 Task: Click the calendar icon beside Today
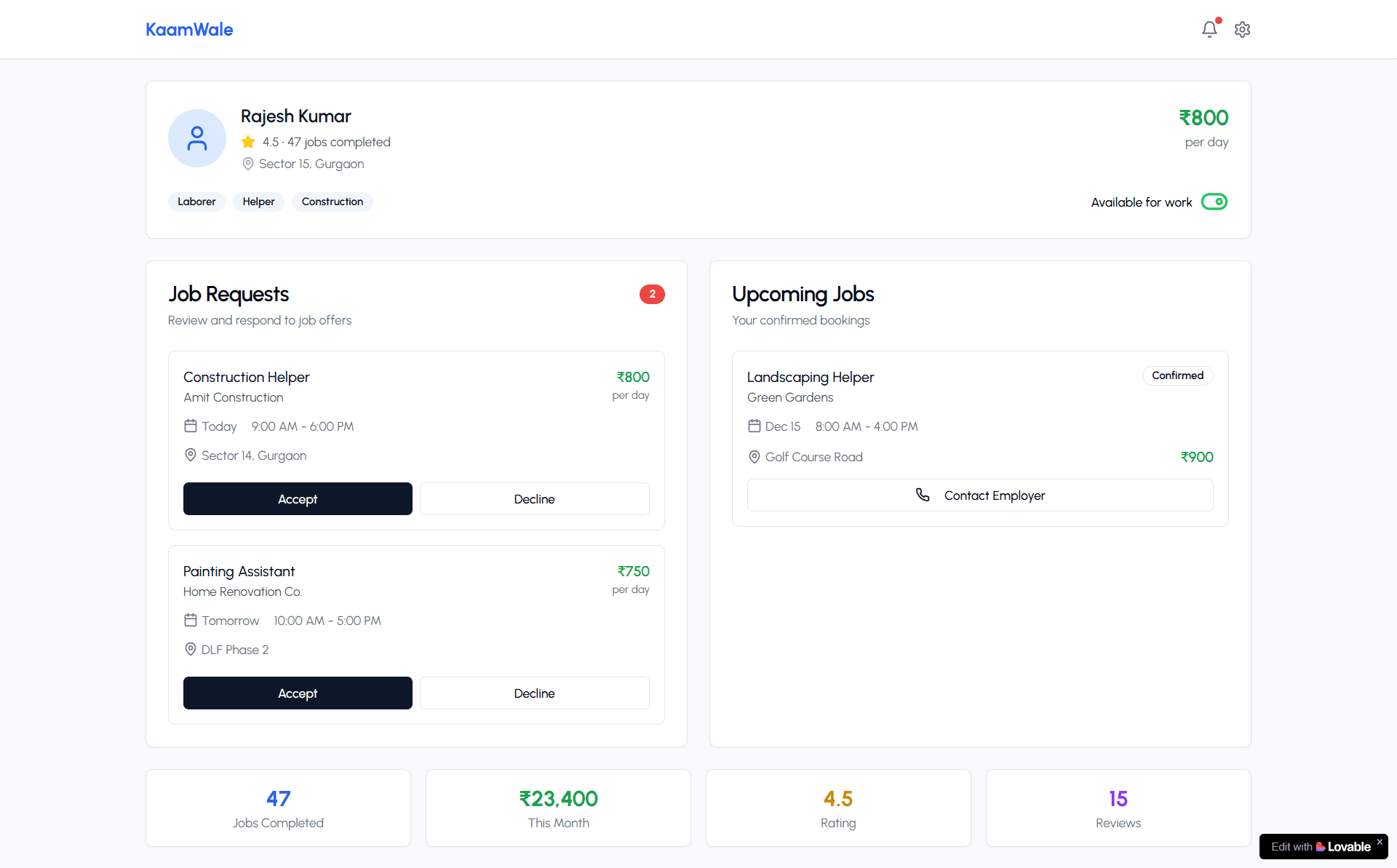click(191, 426)
